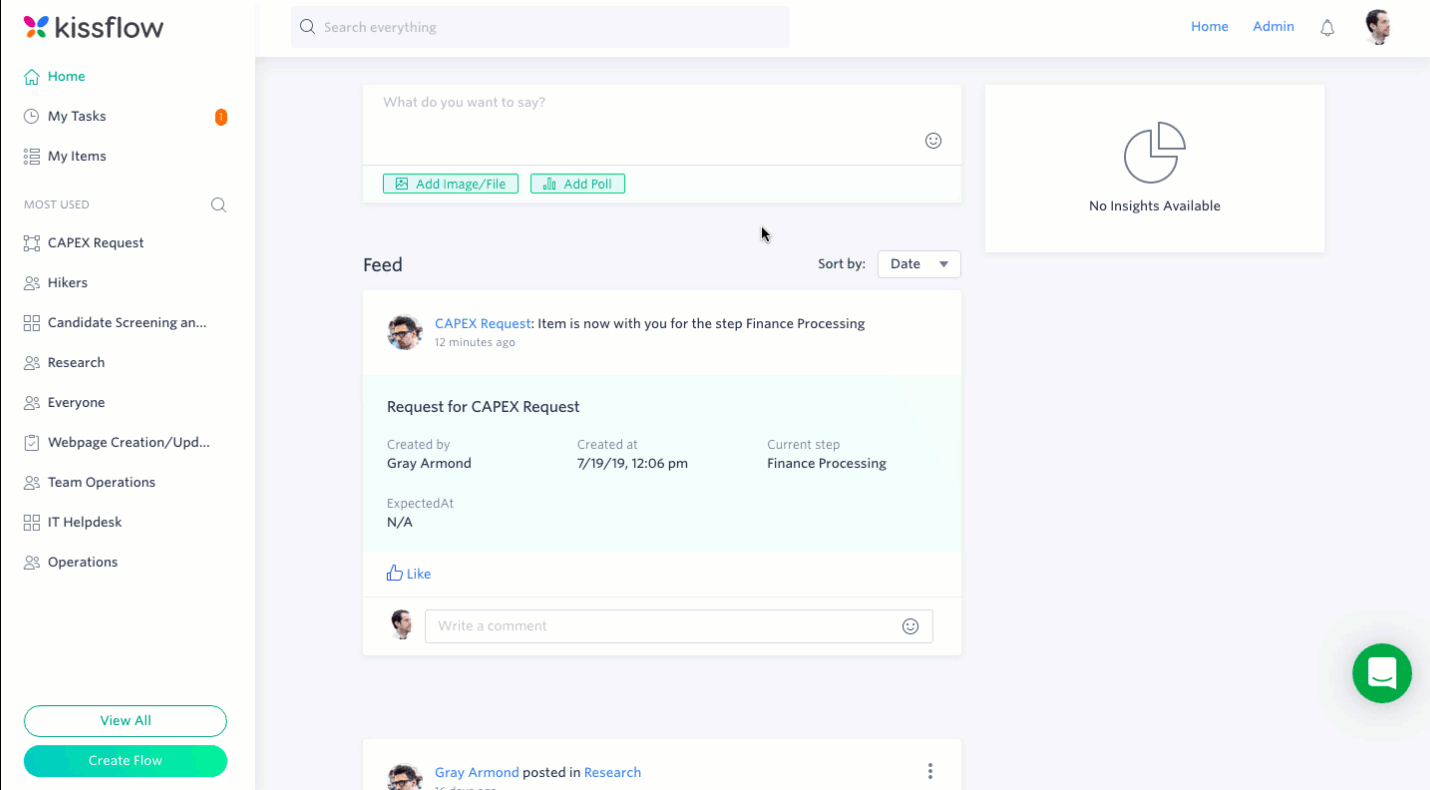This screenshot has width=1430, height=790.
Task: Open the support chat bubble
Action: click(x=1382, y=673)
